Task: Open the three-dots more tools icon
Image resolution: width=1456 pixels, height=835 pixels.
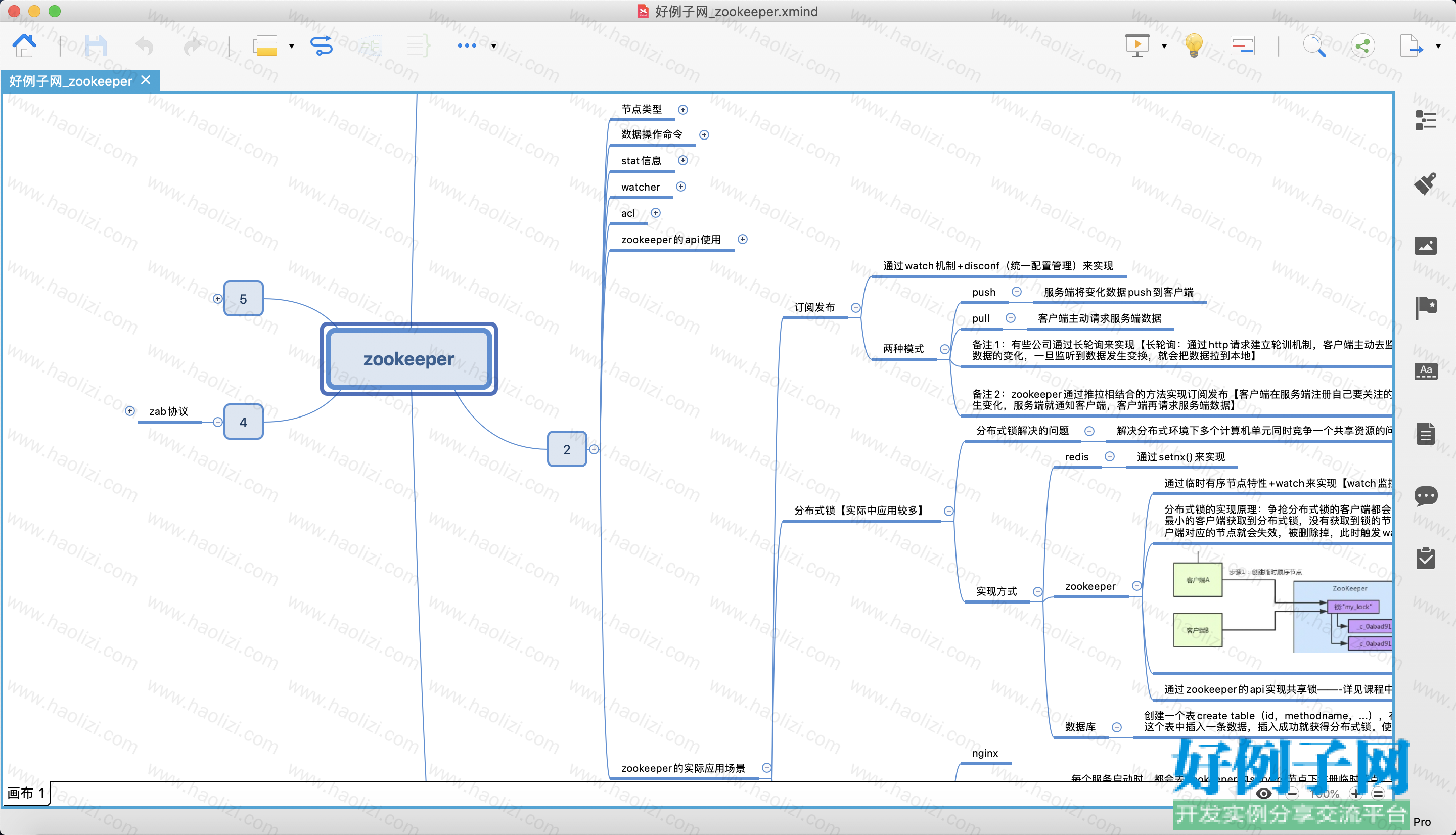Action: [467, 45]
